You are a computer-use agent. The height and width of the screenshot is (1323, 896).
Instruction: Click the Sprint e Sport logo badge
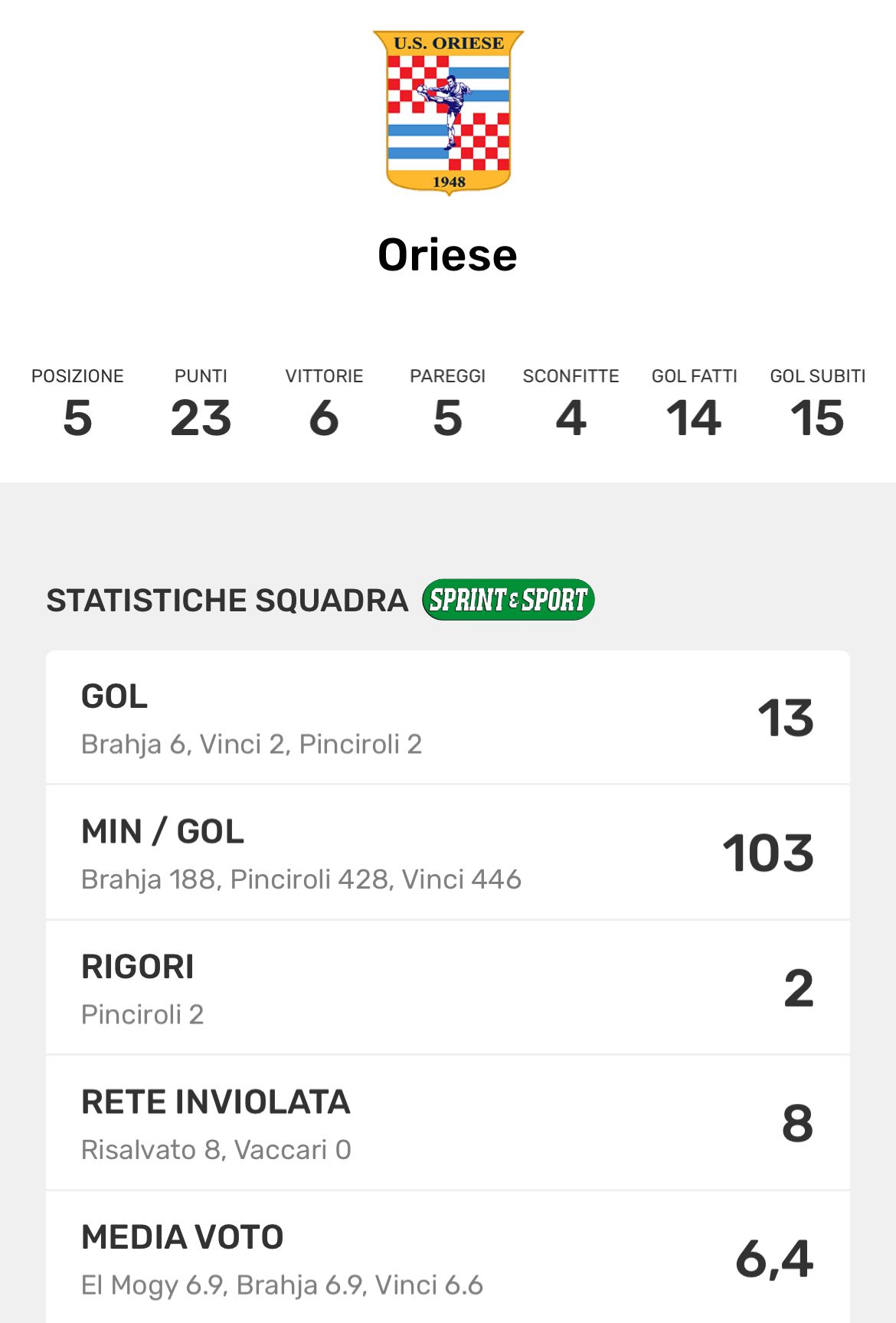click(508, 599)
